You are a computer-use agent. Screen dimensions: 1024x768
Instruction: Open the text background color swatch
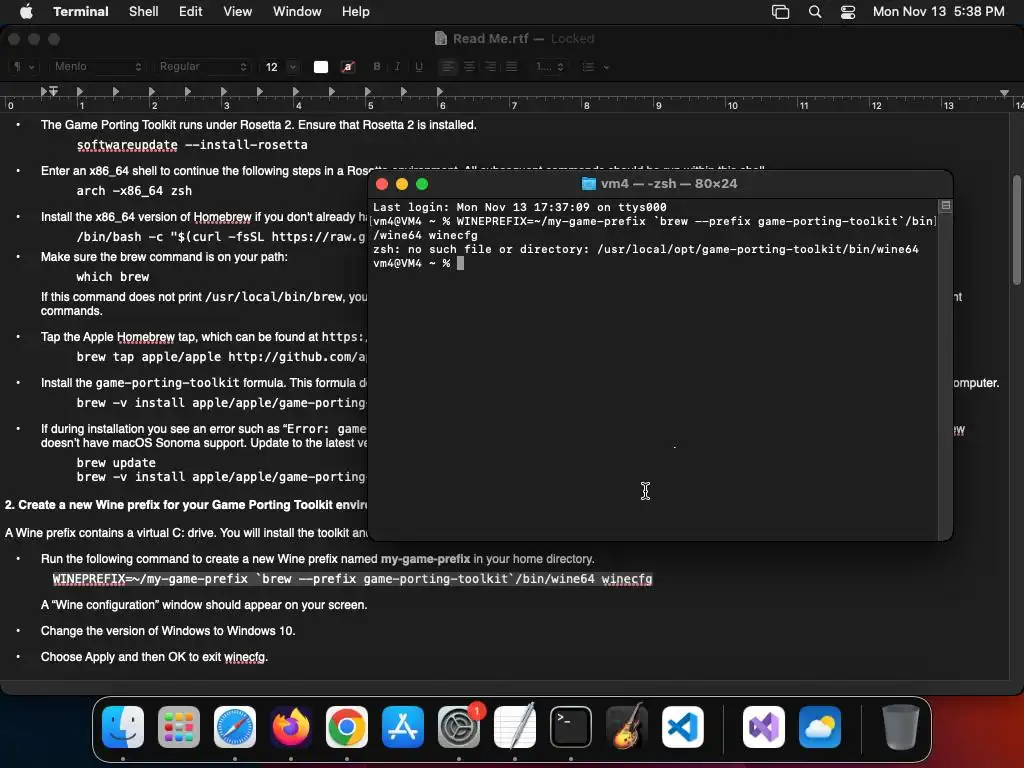click(x=348, y=67)
